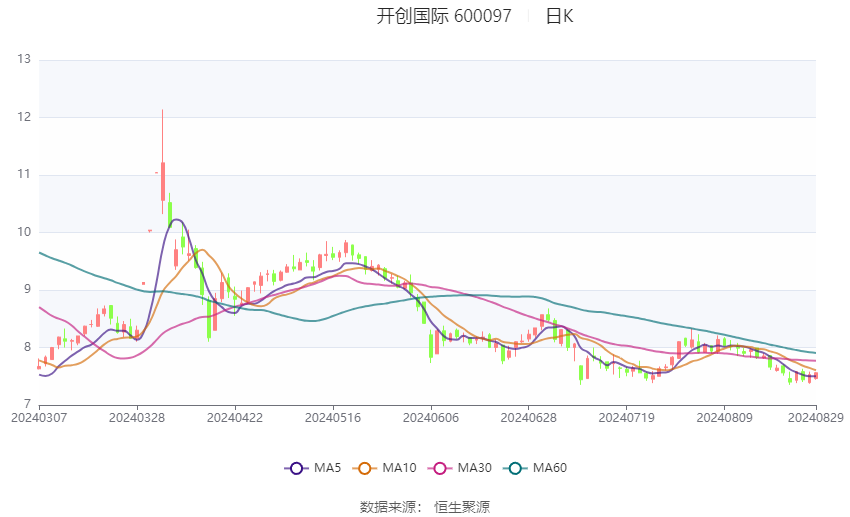Click the y-axis value 9
The width and height of the screenshot is (850, 517).
tap(27, 289)
